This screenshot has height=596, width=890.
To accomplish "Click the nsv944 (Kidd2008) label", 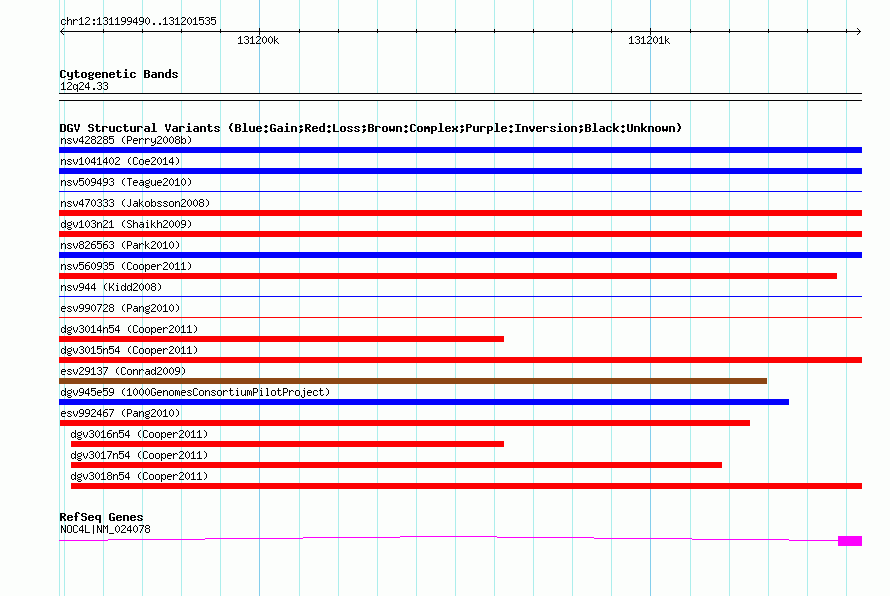I will pyautogui.click(x=111, y=287).
